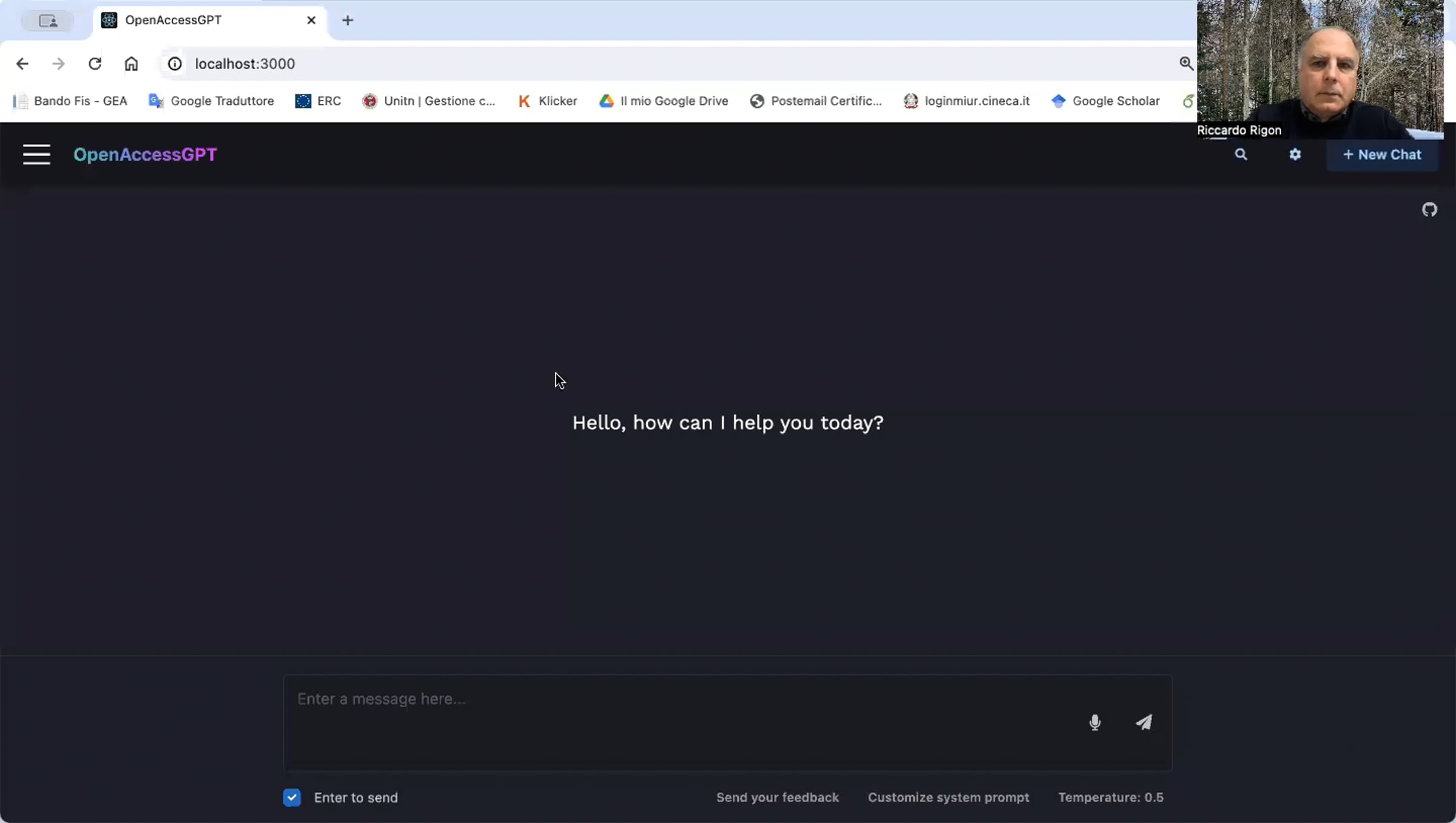Open settings via the gear icon
The image size is (1456, 823).
click(1295, 155)
